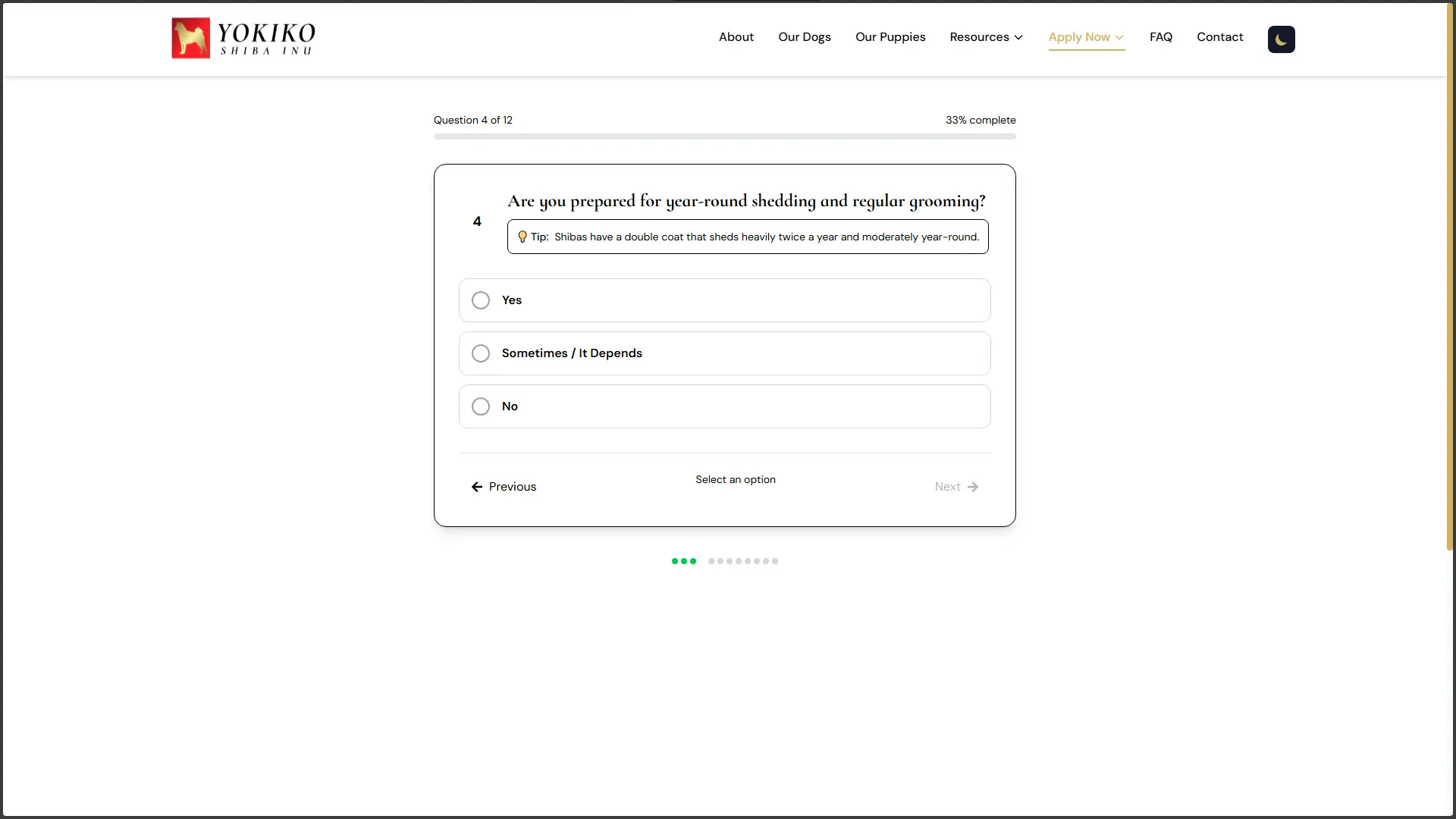This screenshot has width=1456, height=819.
Task: Select the No radio option
Action: (724, 406)
